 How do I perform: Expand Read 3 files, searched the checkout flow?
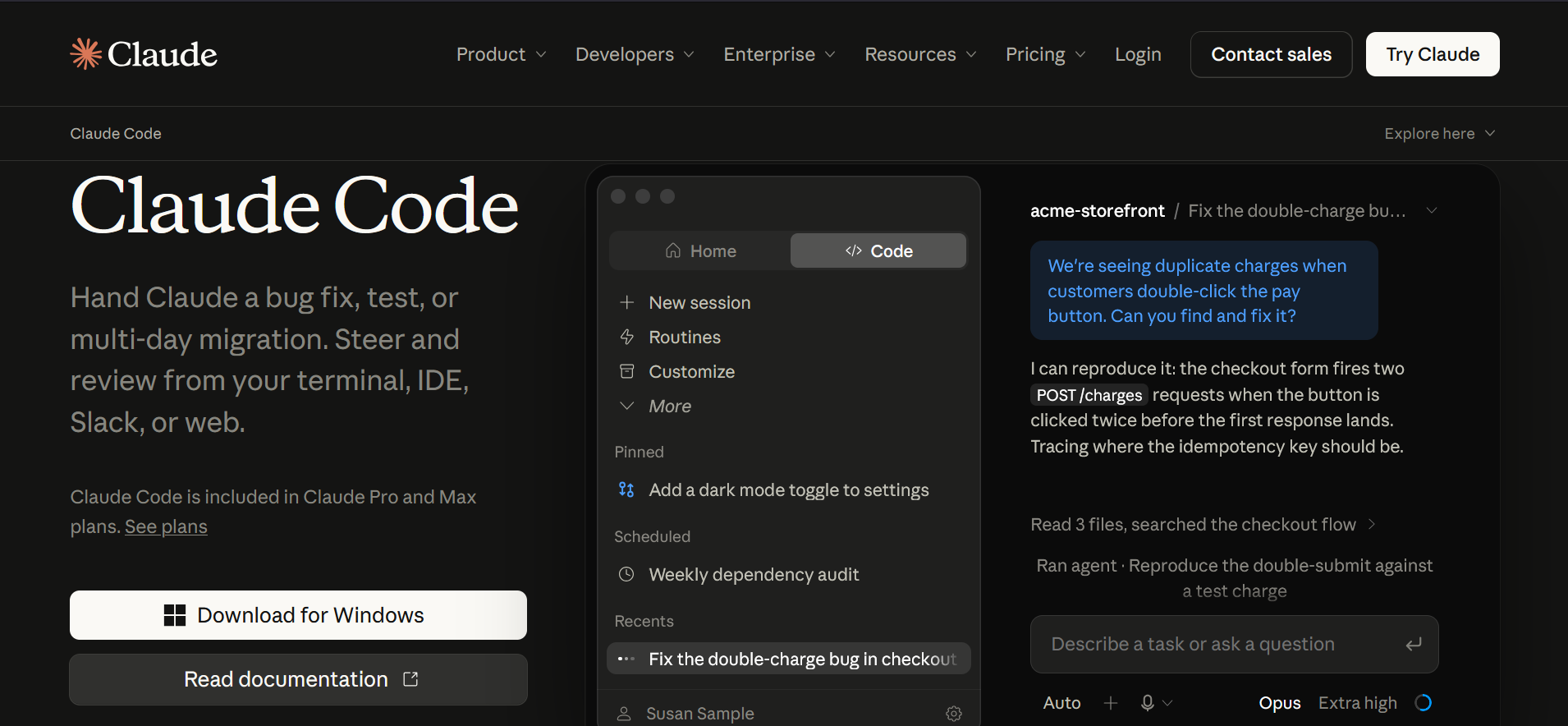1203,524
